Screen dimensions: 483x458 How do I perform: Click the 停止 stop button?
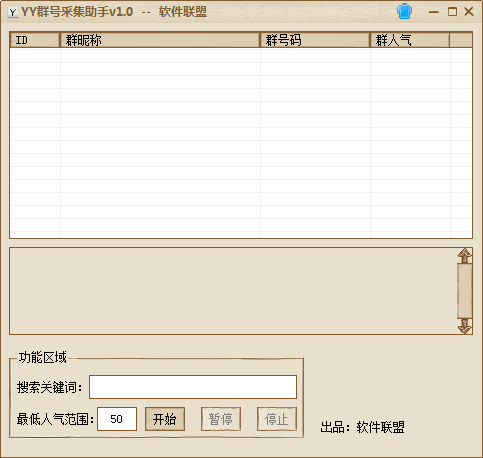click(x=277, y=419)
